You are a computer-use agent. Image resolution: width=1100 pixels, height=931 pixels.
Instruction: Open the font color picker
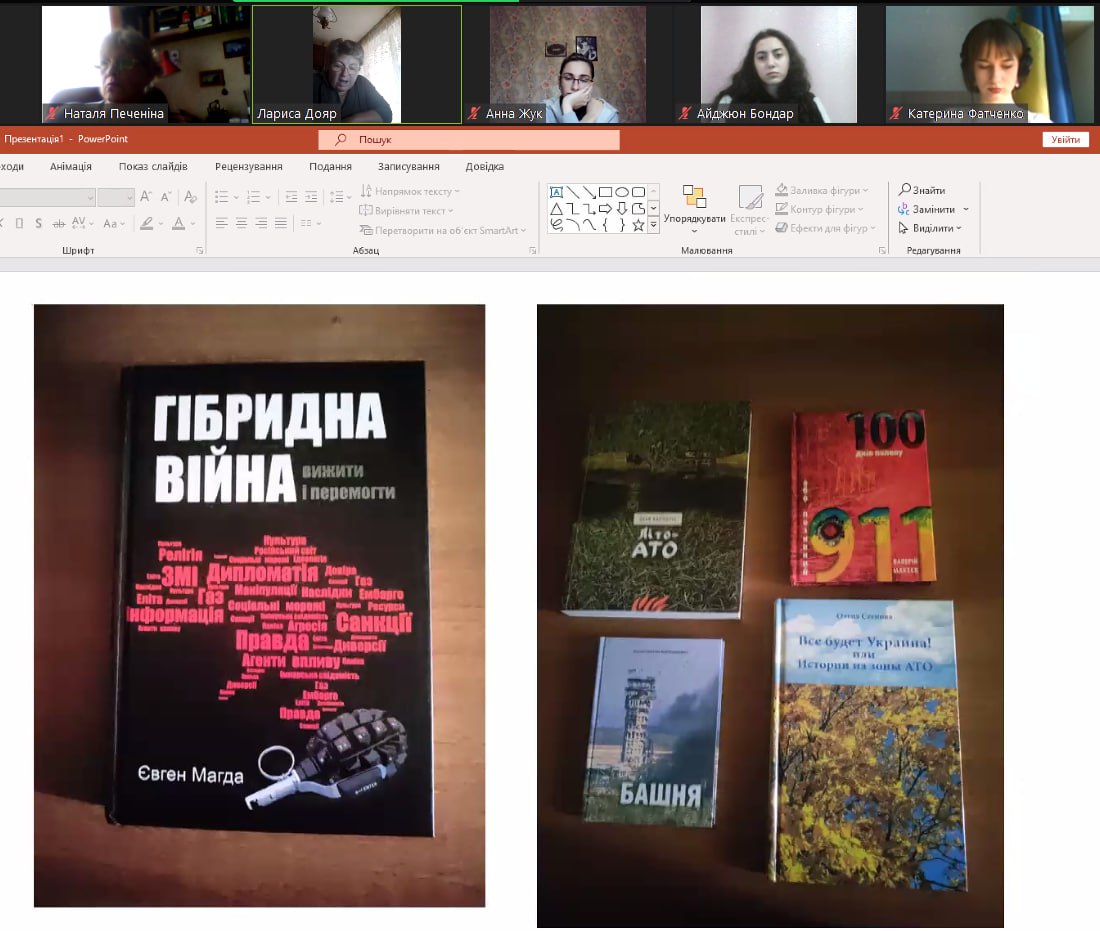(x=183, y=224)
